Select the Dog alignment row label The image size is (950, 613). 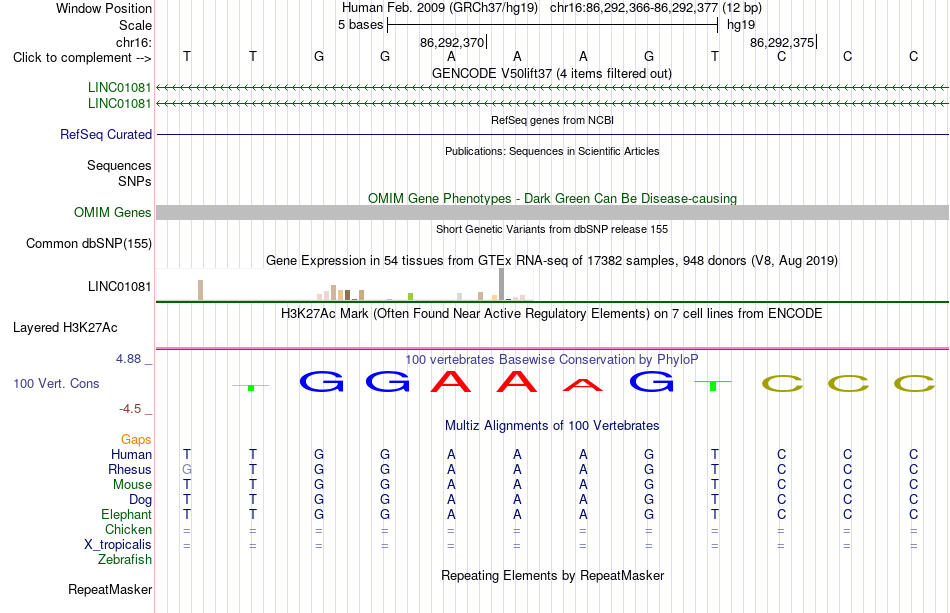pyautogui.click(x=140, y=500)
